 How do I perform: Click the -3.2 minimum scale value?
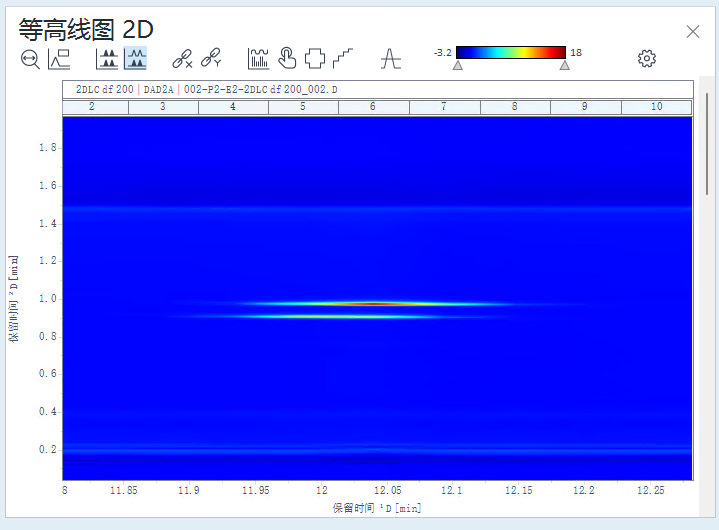pyautogui.click(x=442, y=53)
